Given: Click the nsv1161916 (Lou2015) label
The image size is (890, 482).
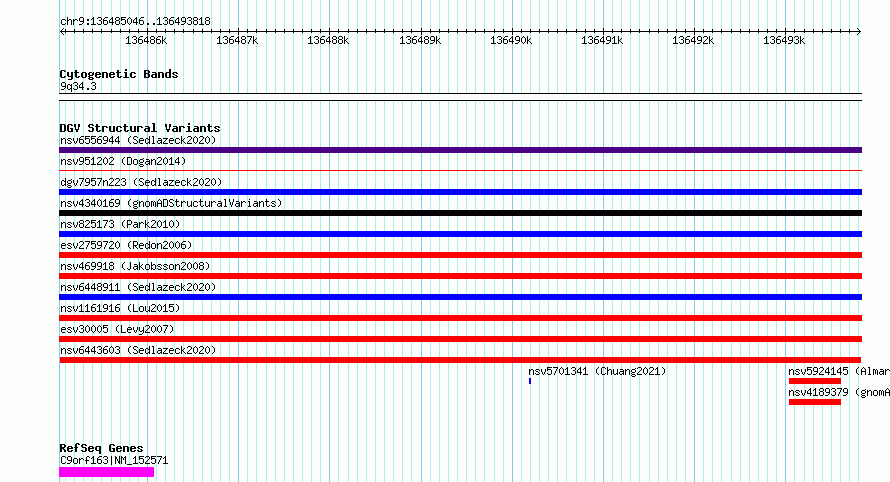Looking at the screenshot, I should pyautogui.click(x=120, y=308).
